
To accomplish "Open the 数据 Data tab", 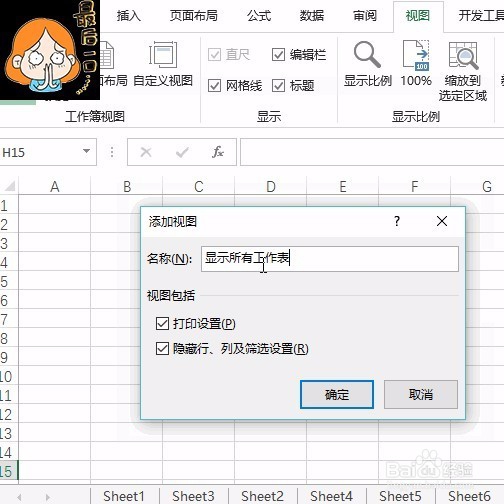I will click(x=312, y=16).
